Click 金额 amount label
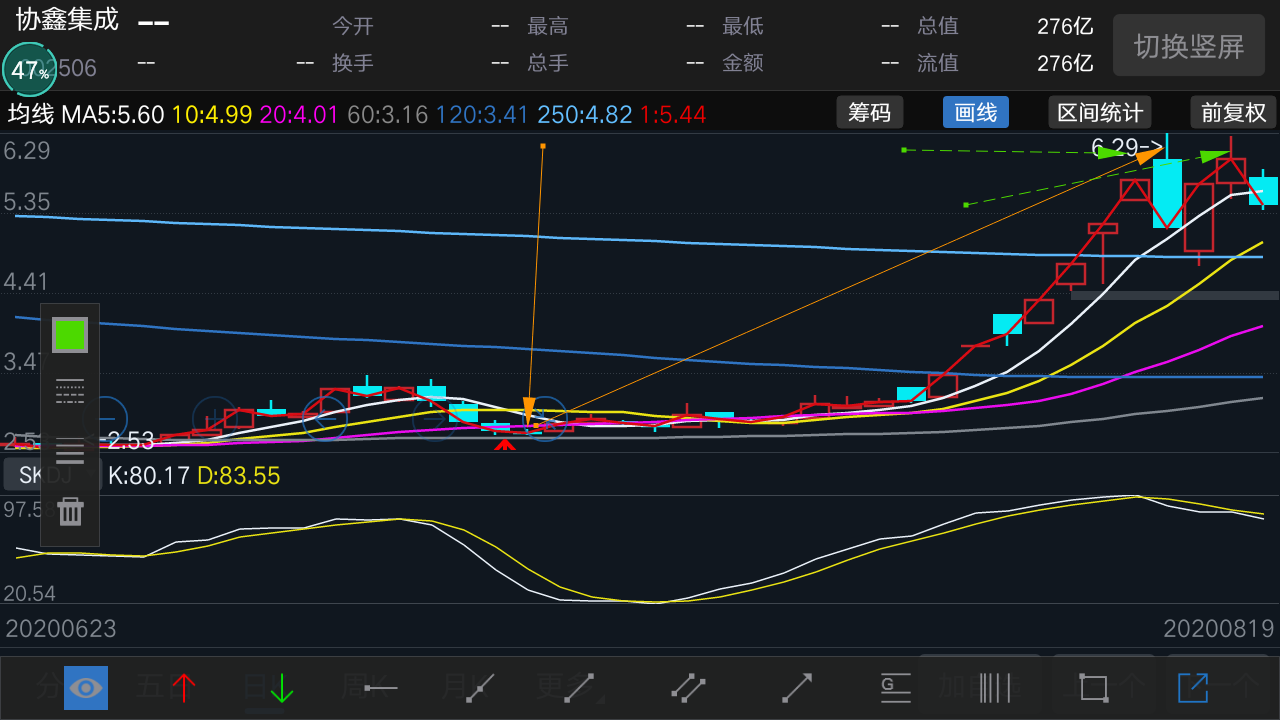 [x=743, y=63]
